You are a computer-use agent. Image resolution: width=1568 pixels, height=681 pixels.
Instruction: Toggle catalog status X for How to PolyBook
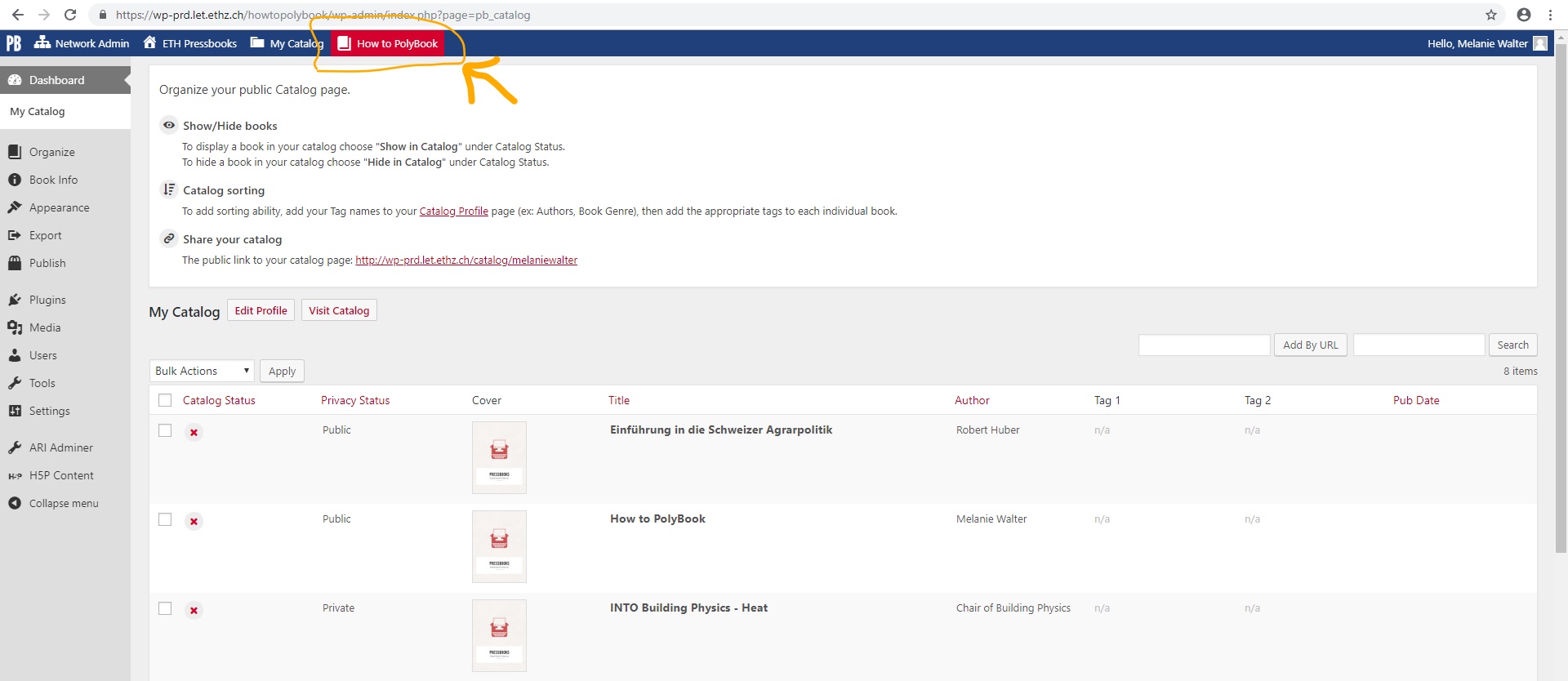pyautogui.click(x=194, y=521)
